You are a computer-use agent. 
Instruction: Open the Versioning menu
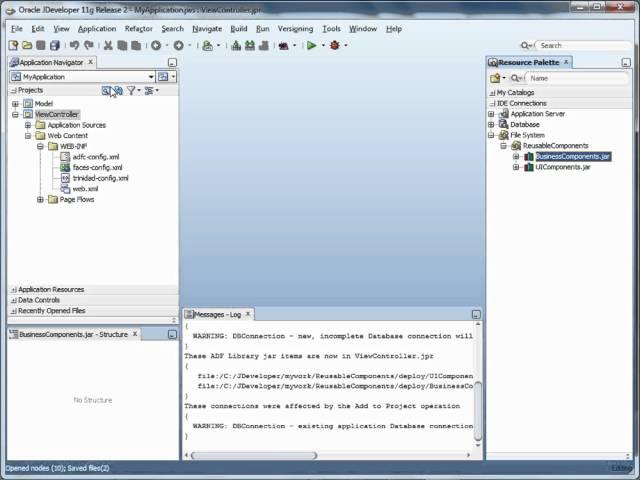[x=295, y=29]
